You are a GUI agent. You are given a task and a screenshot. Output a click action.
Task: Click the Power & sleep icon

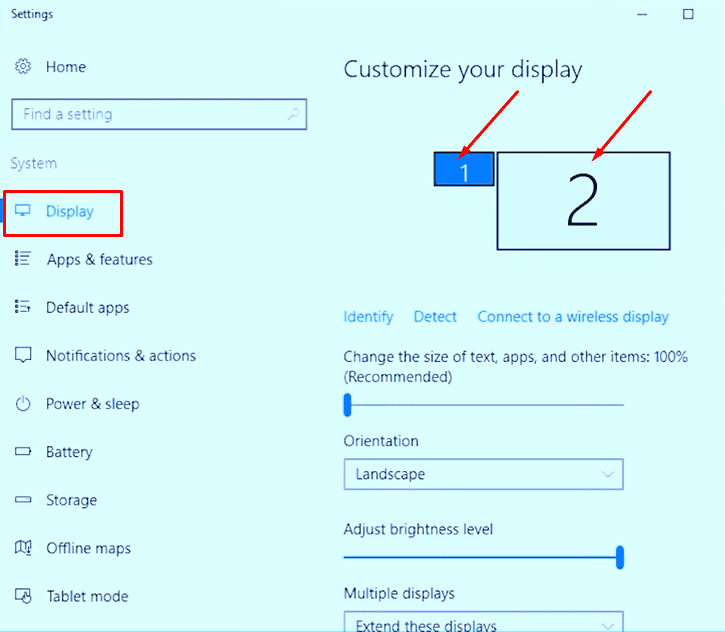tap(23, 404)
